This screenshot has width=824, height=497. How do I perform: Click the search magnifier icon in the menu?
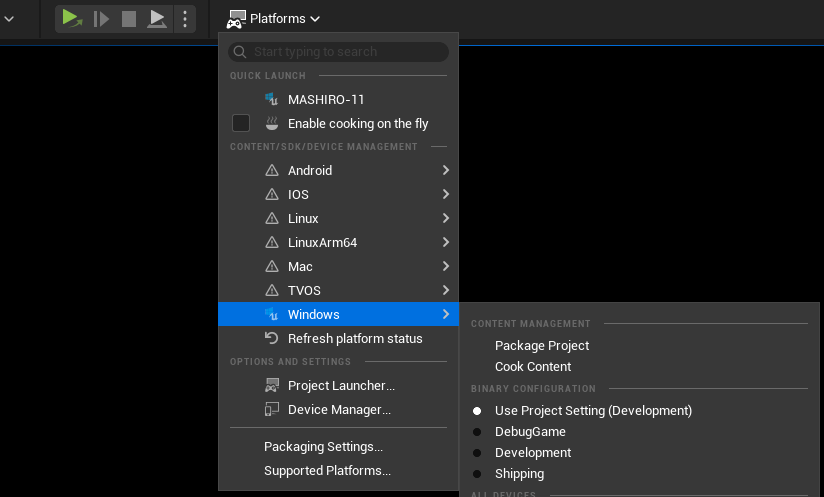240,51
